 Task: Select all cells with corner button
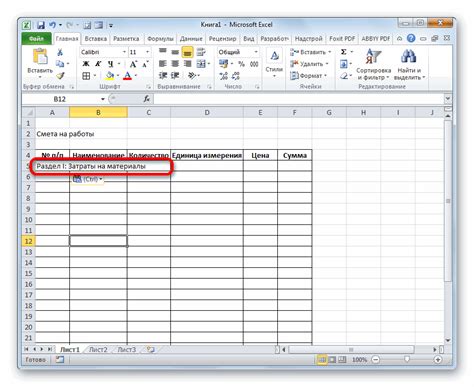(28, 113)
